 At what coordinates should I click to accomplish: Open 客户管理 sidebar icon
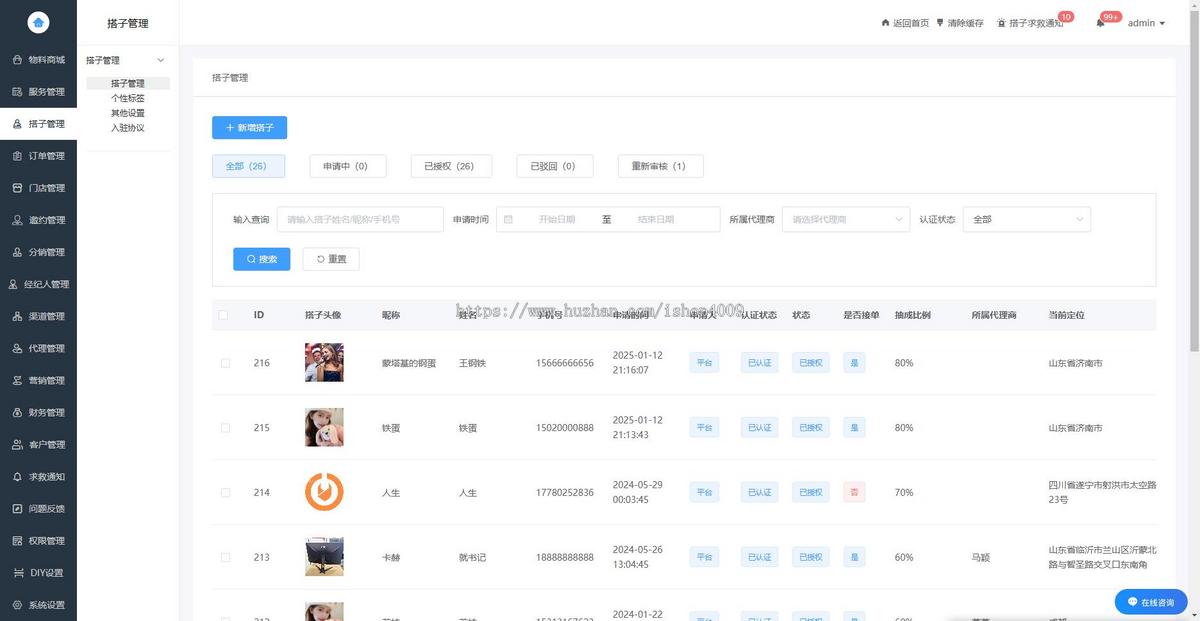pos(18,444)
